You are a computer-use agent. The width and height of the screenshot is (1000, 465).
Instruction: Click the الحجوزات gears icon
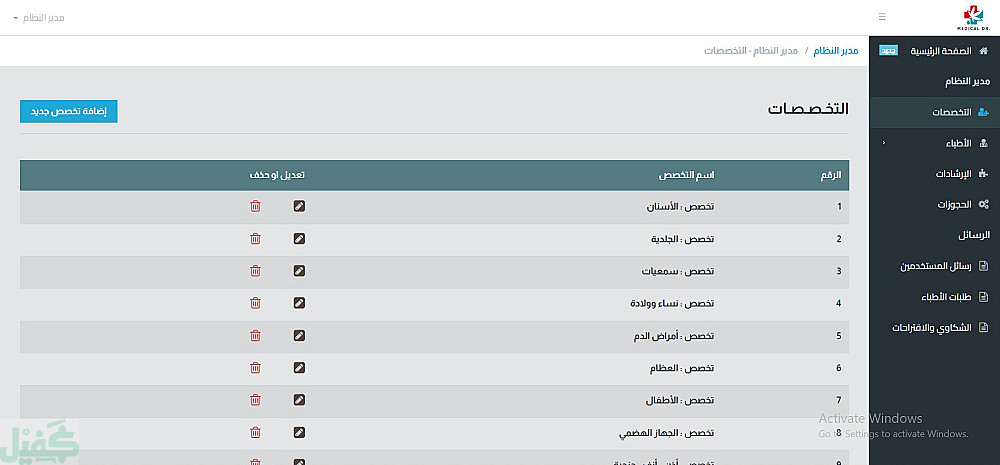(x=983, y=205)
